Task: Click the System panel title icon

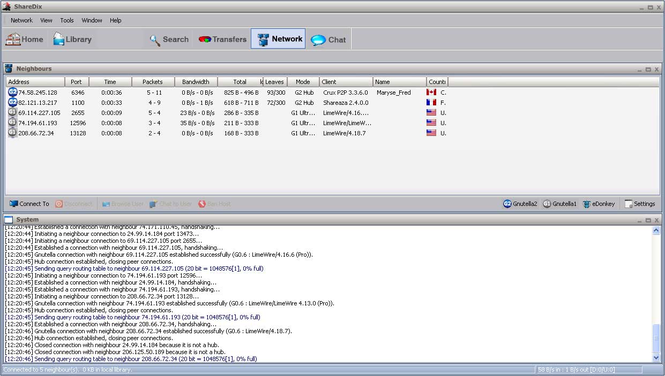Action: 9,220
